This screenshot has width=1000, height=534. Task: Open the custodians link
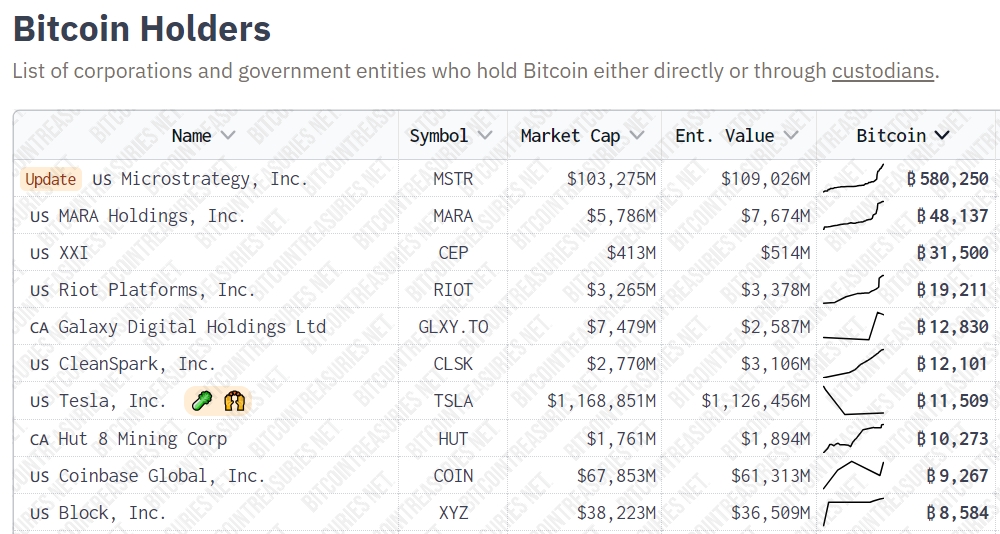coord(882,71)
